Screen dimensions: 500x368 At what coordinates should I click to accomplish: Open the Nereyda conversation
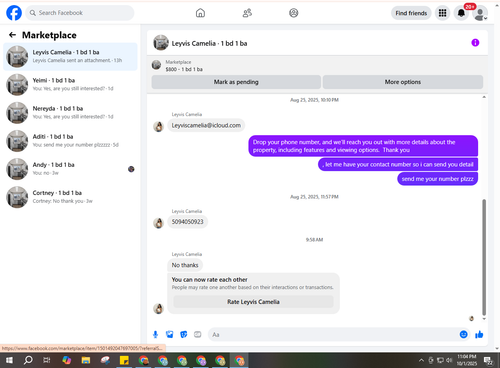click(70, 113)
